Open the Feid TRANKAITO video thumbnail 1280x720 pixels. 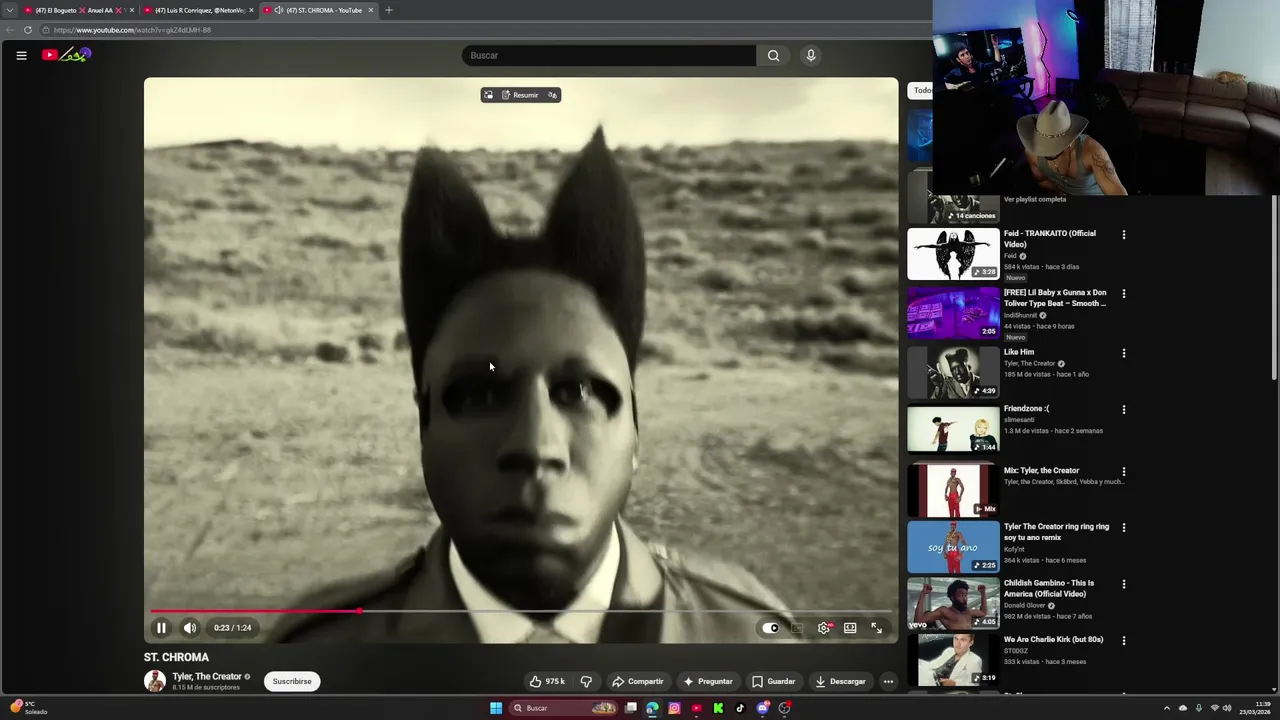click(953, 254)
